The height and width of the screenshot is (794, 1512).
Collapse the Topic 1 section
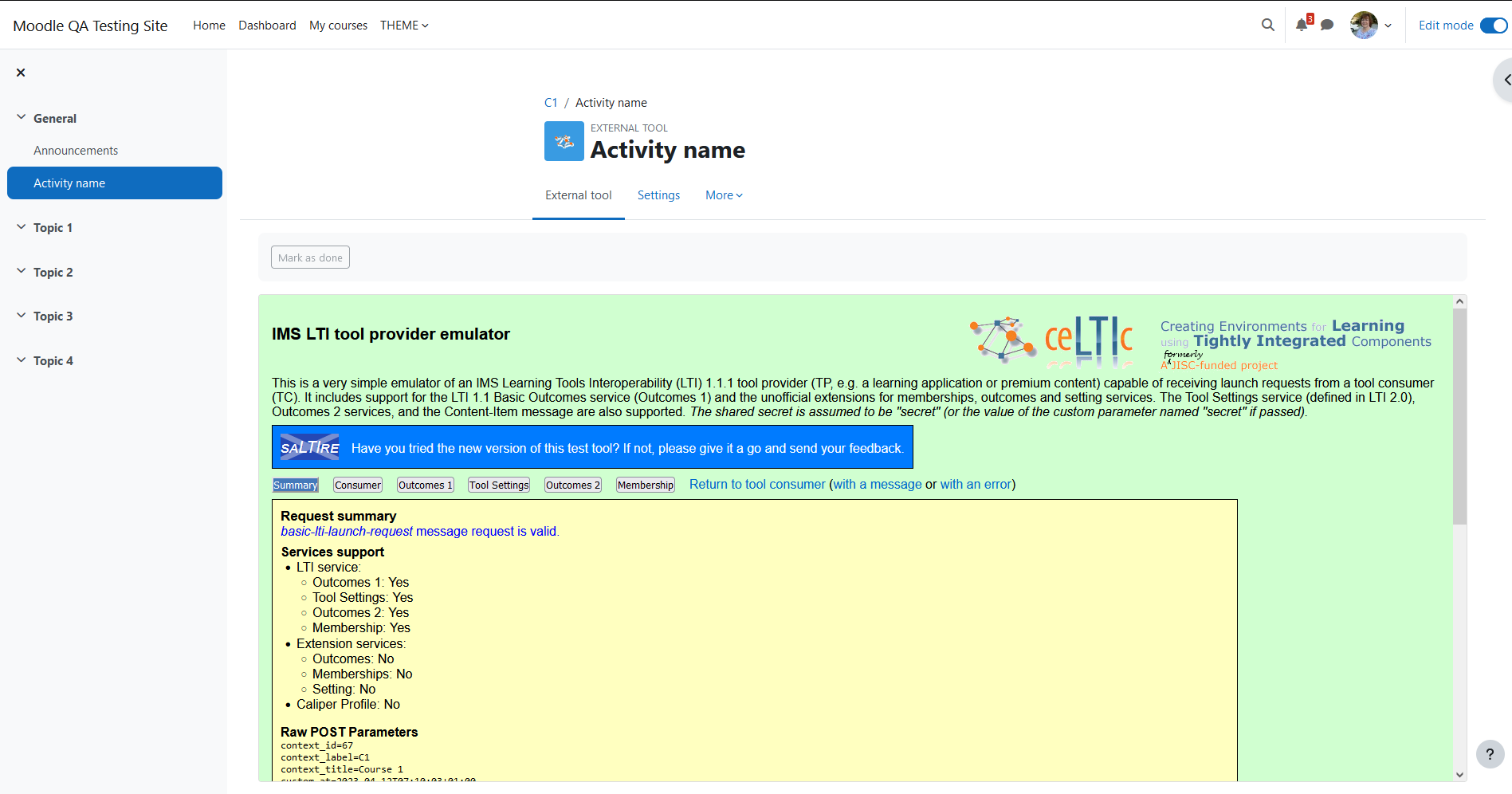22,227
